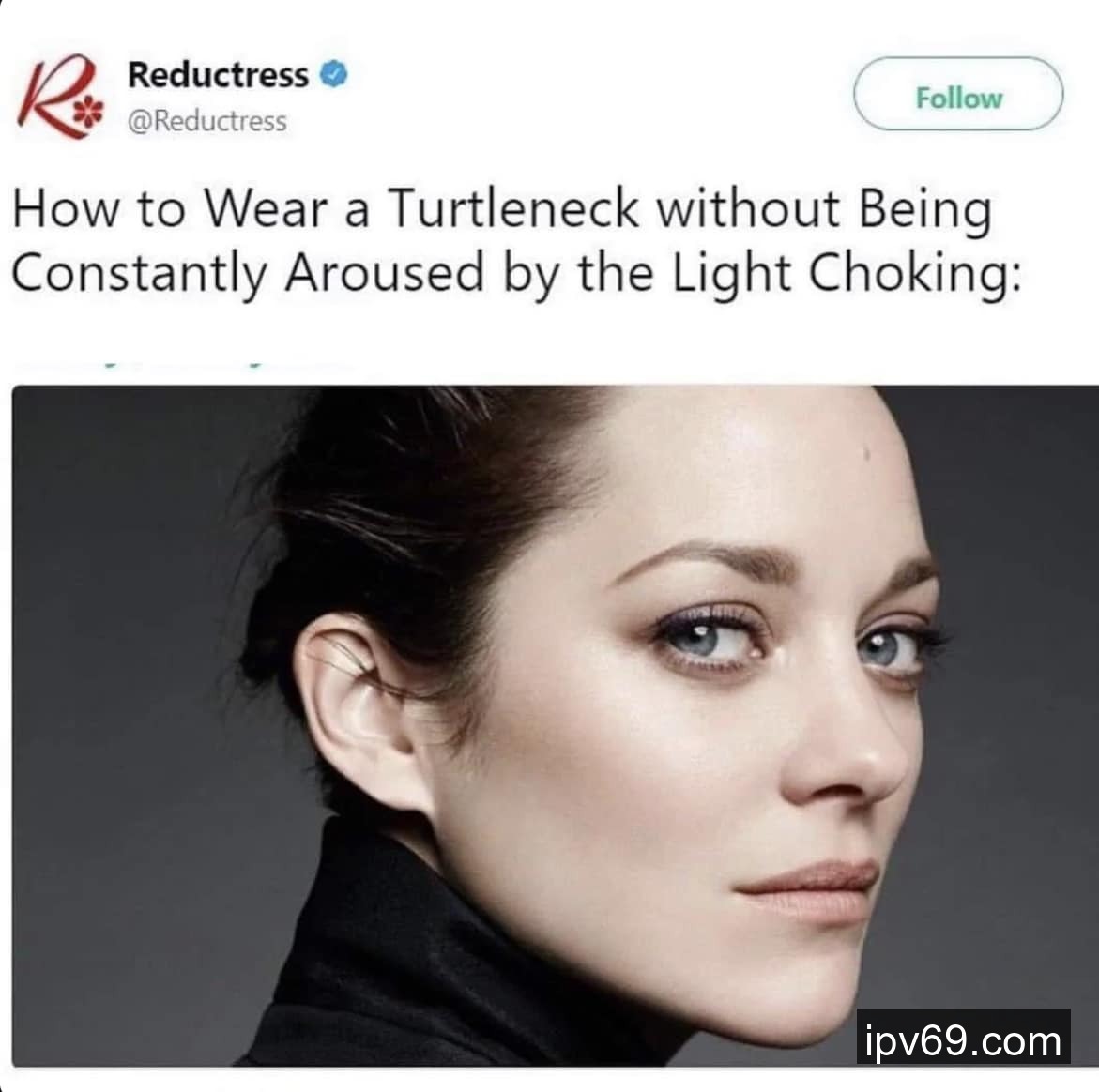The image size is (1099, 1092).
Task: Click the red flower in Reductress logo
Action: (87, 112)
